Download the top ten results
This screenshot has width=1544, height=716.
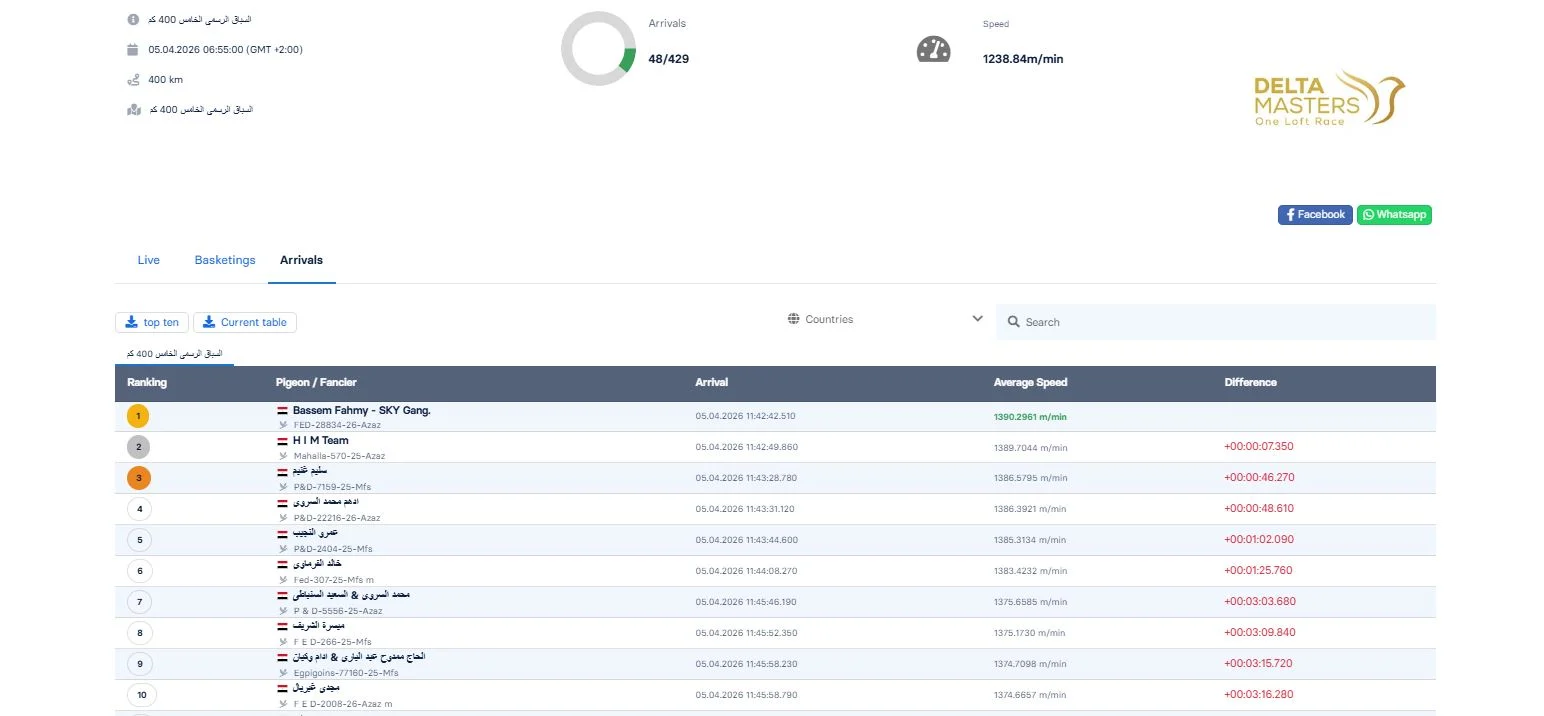click(152, 322)
